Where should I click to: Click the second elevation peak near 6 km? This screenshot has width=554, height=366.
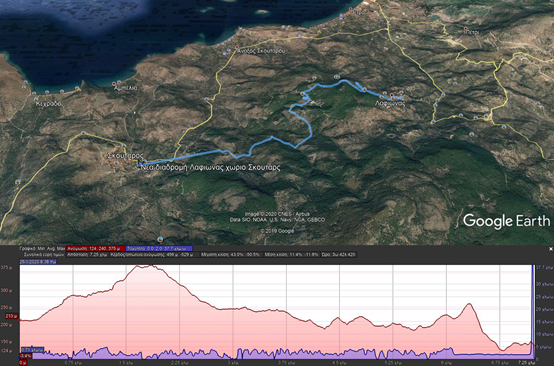(x=469, y=304)
